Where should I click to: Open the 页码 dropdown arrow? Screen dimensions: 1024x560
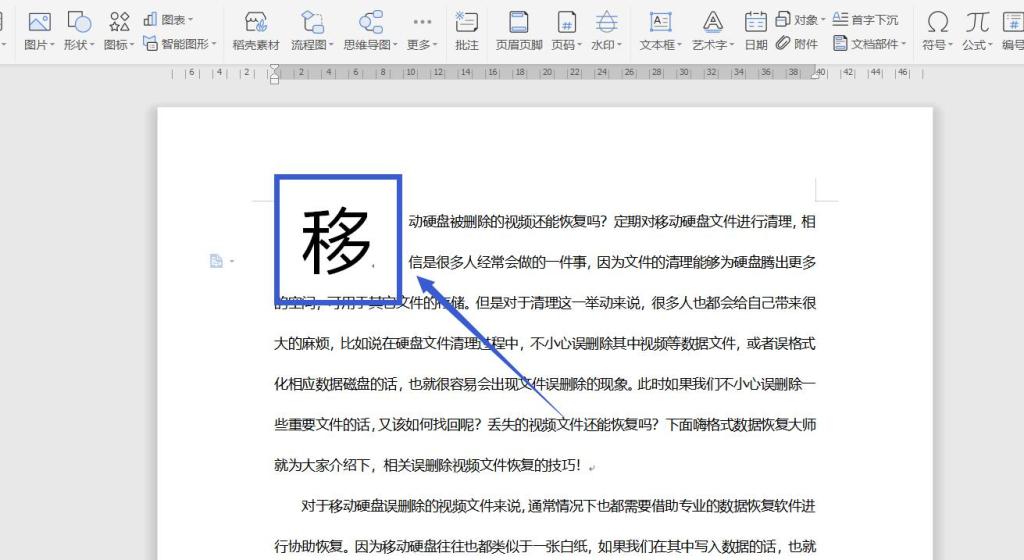click(579, 45)
